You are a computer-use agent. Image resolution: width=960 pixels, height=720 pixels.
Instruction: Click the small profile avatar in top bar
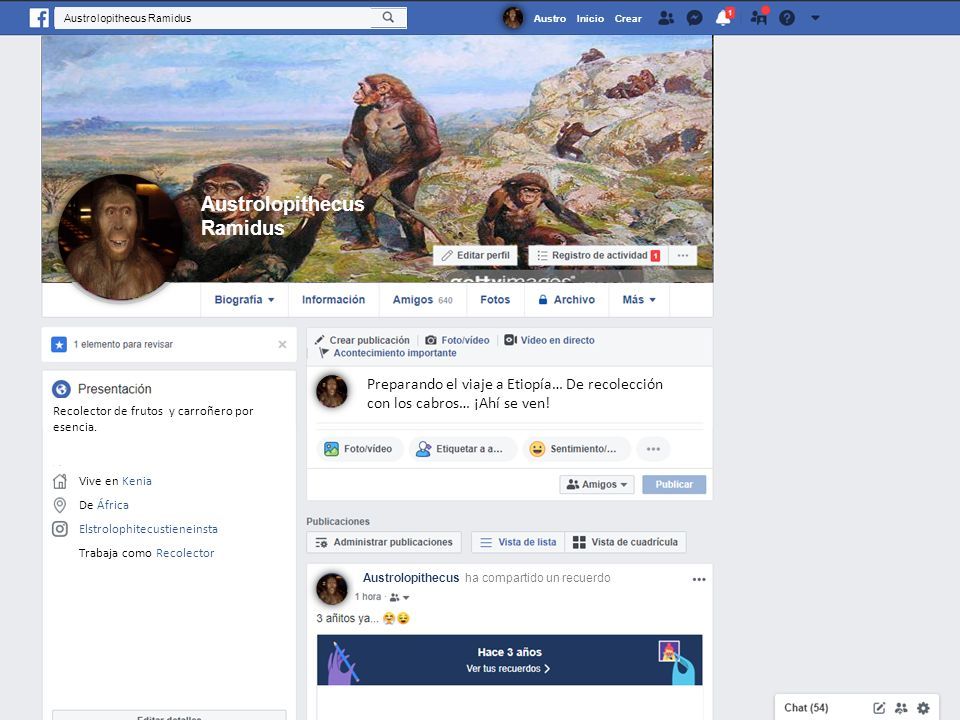[x=512, y=18]
